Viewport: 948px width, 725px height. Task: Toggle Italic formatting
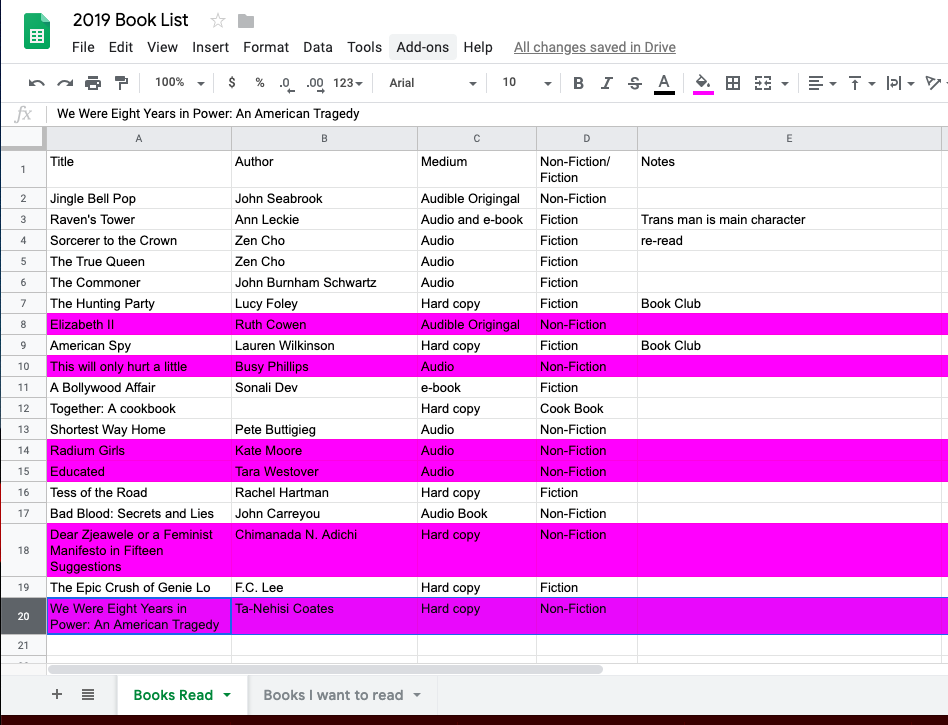click(x=606, y=83)
